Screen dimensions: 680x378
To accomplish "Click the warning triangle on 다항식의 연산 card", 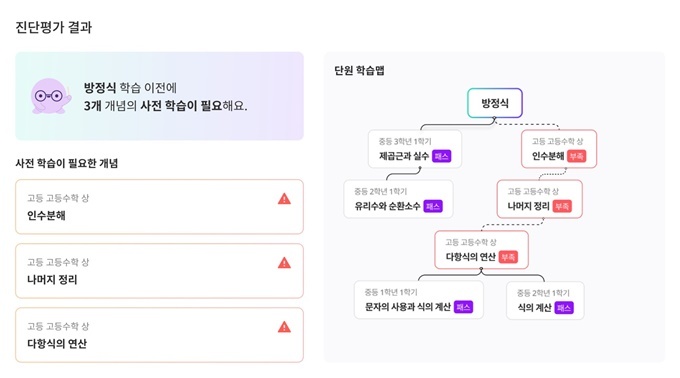I will 284,327.
